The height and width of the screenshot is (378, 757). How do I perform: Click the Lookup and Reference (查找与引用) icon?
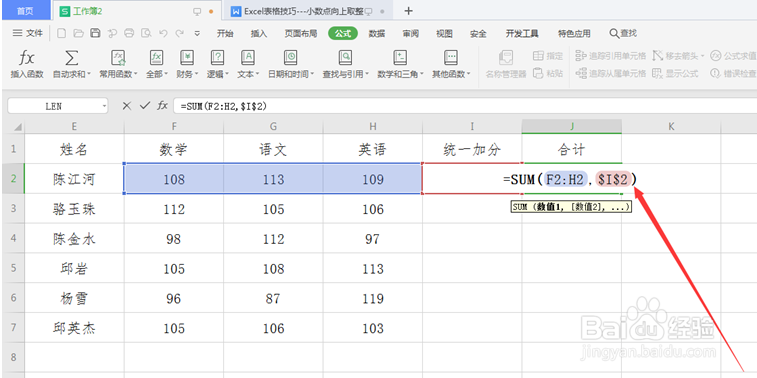(x=345, y=58)
